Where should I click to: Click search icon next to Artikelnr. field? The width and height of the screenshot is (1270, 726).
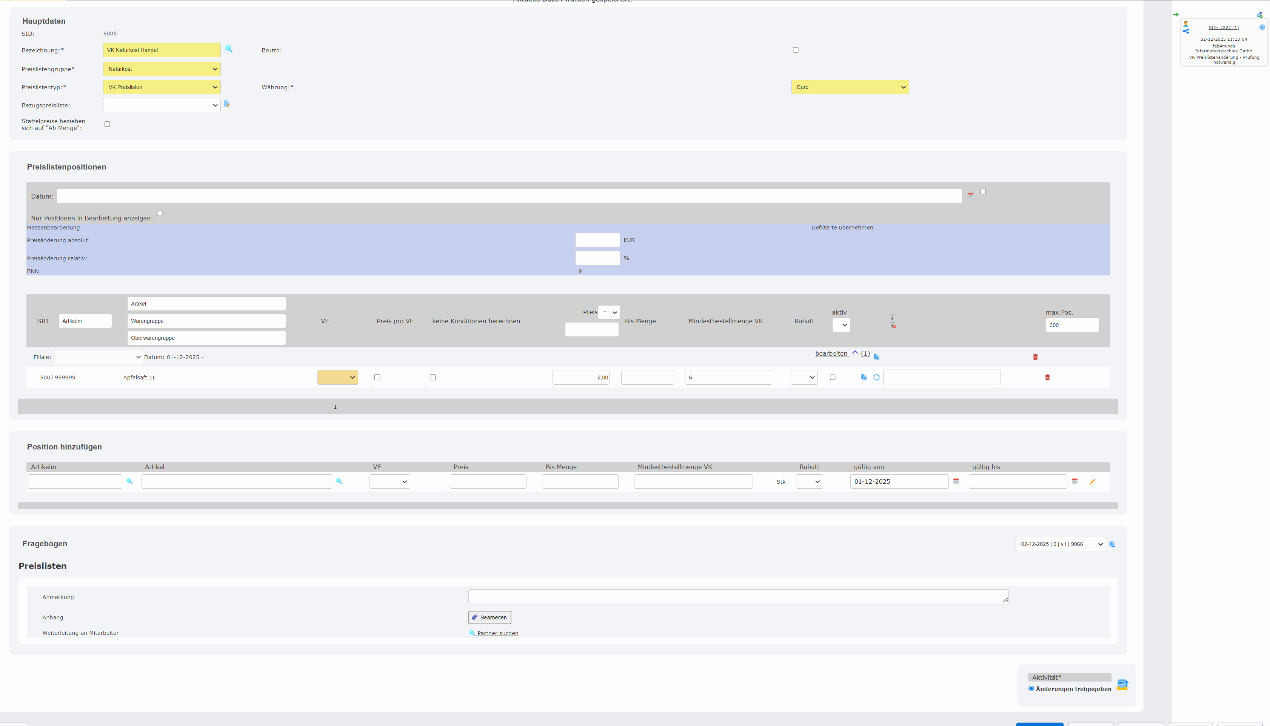click(x=129, y=481)
